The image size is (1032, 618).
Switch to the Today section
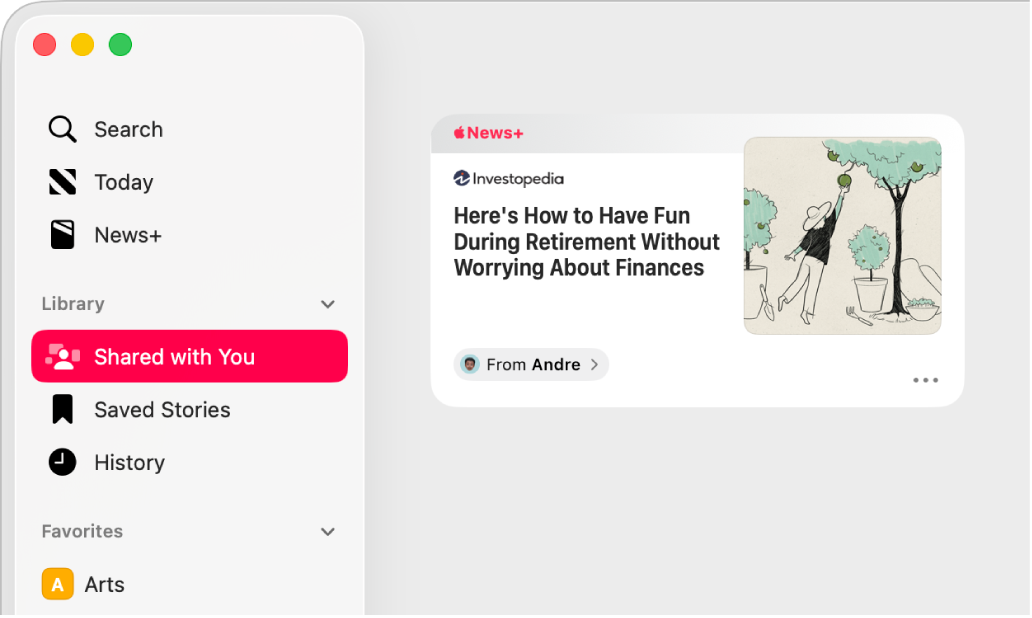click(x=123, y=182)
